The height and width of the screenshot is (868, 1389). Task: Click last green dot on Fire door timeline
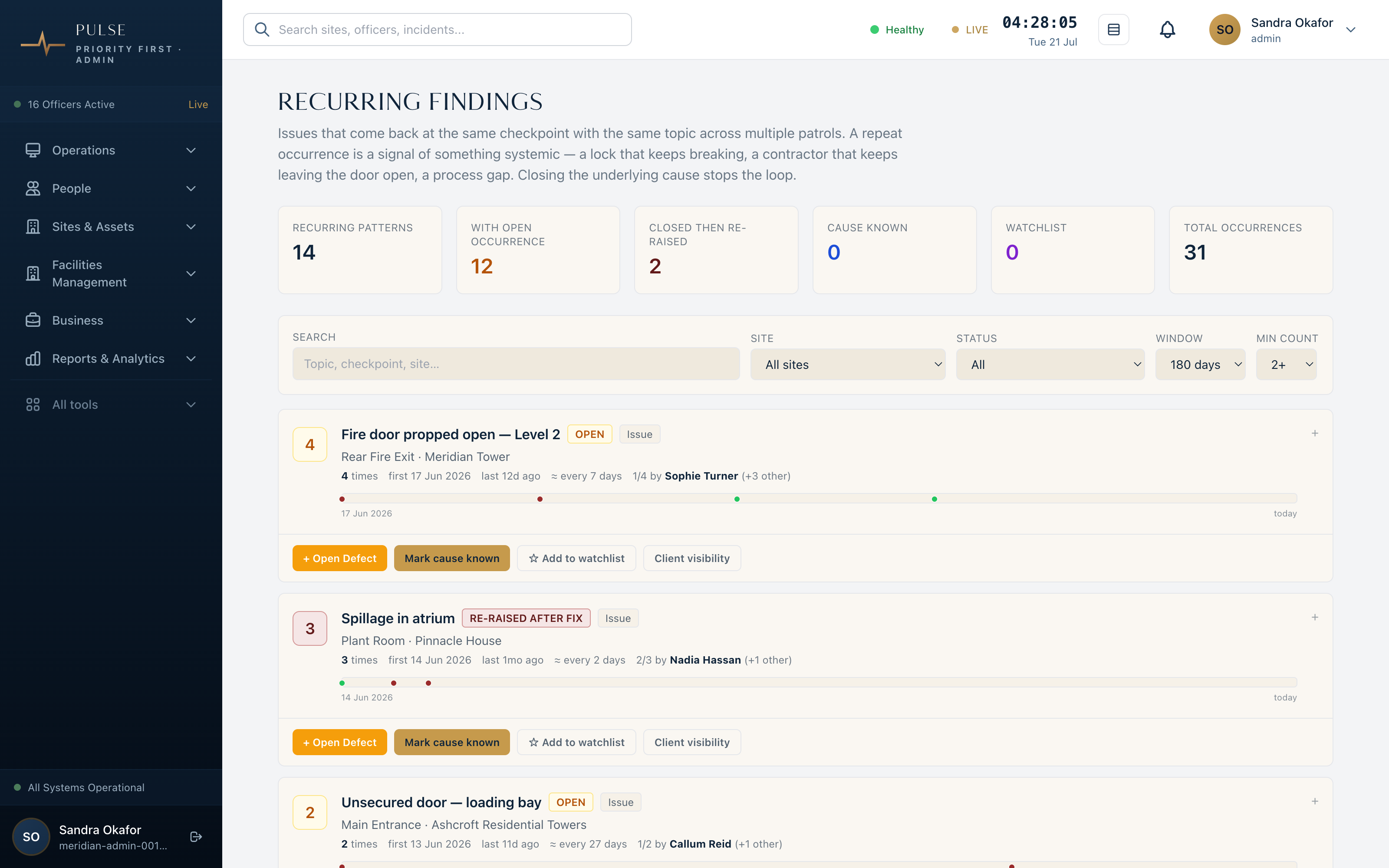(x=935, y=499)
